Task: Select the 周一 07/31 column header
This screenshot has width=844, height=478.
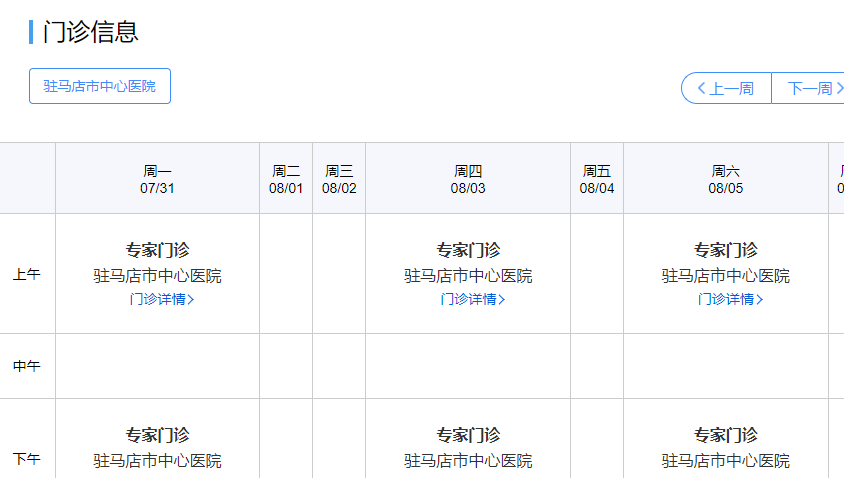Action: [x=157, y=179]
